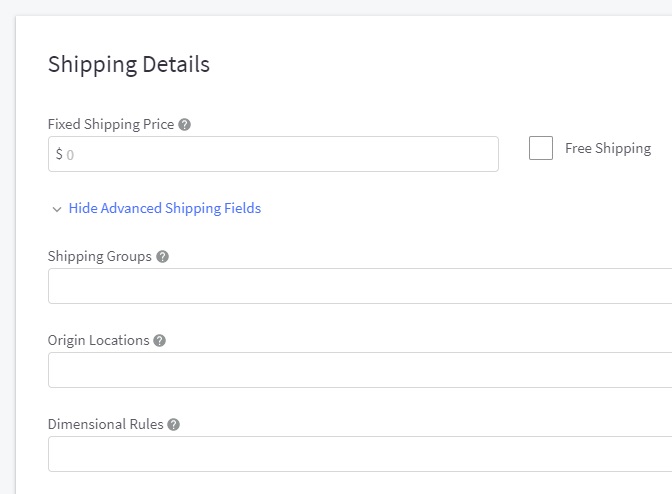This screenshot has height=494, width=672.
Task: Click the placeholder 0 in the price field
Action: 71,155
